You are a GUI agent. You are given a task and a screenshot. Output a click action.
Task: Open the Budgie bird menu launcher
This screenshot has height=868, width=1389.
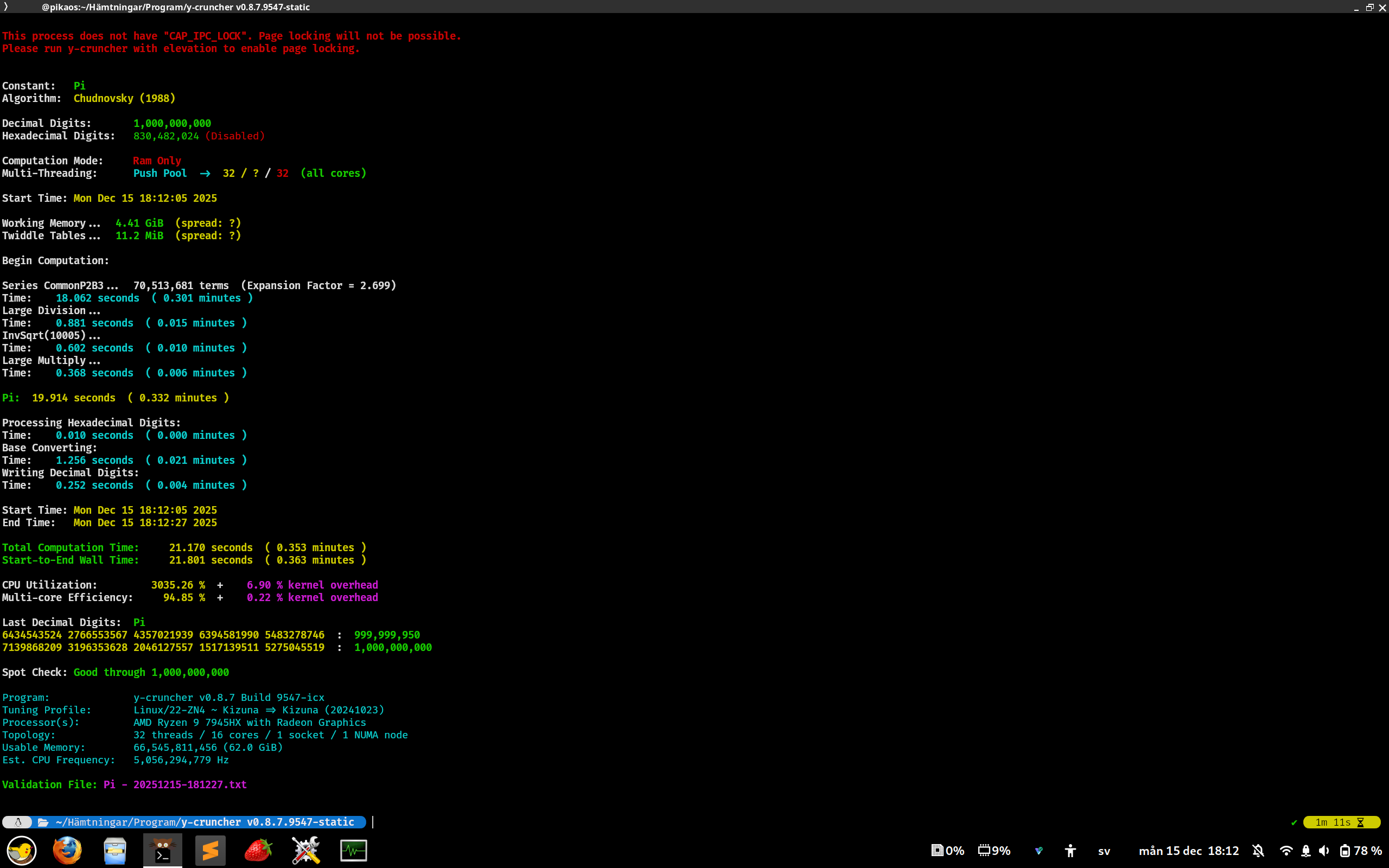click(21, 850)
